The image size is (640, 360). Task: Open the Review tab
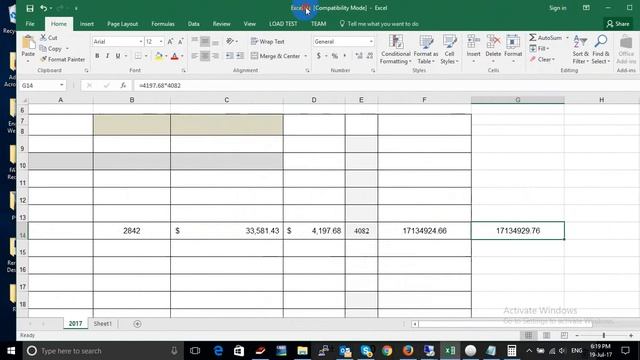coord(222,24)
